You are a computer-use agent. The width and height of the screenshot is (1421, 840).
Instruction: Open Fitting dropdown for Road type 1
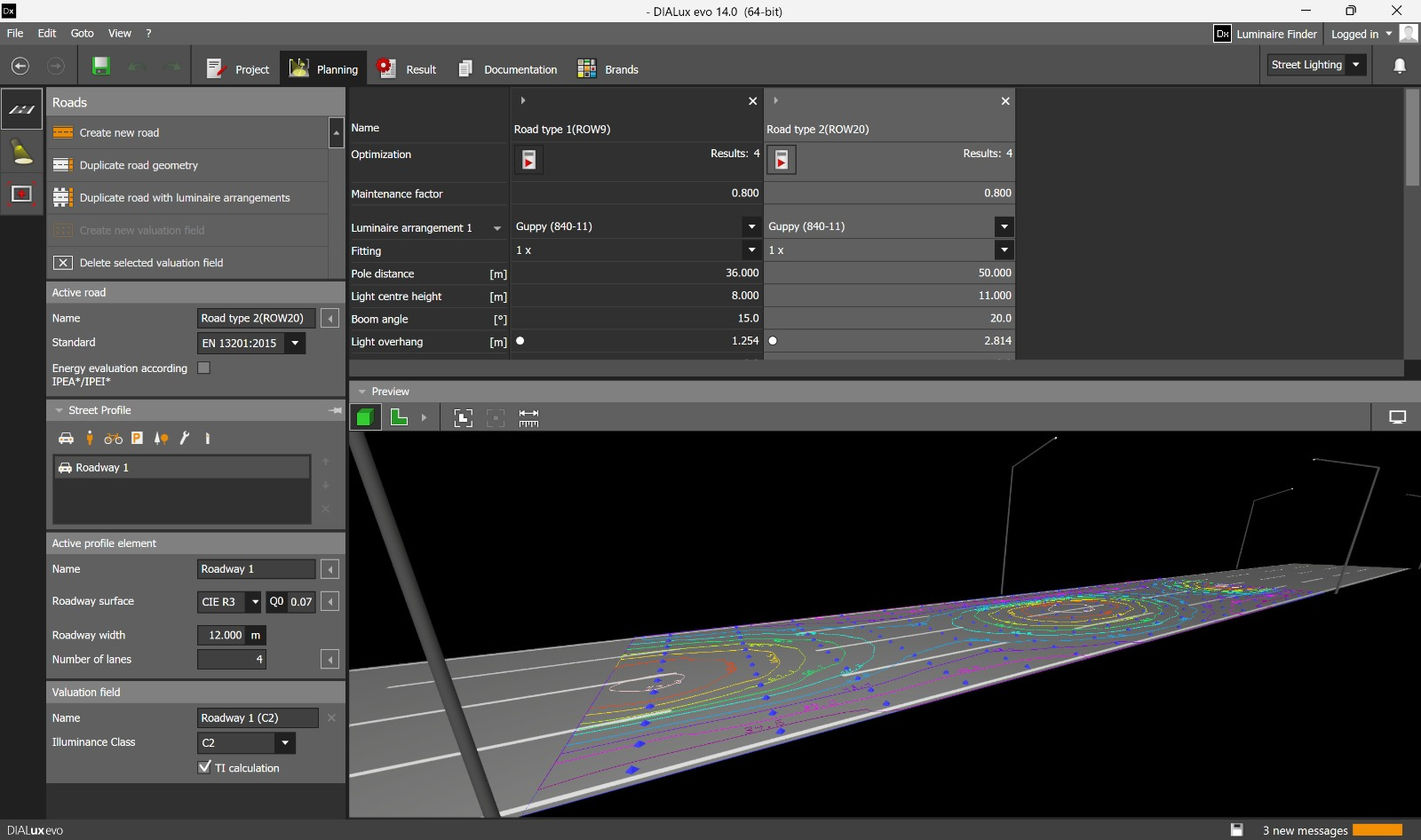[752, 250]
